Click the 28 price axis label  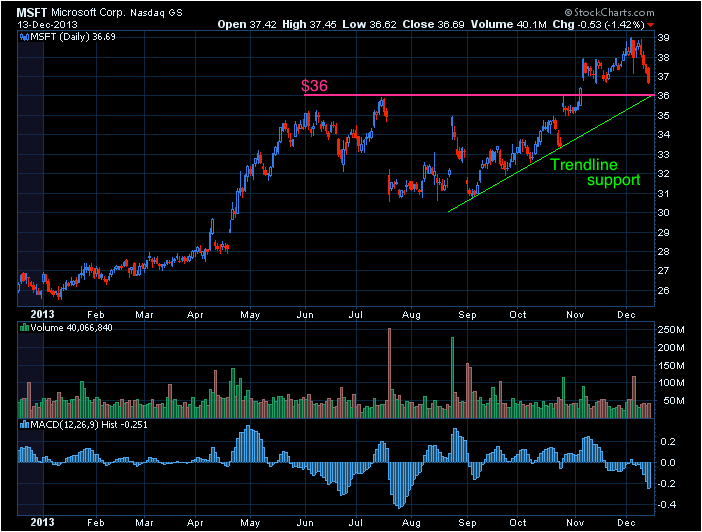pyautogui.click(x=663, y=252)
